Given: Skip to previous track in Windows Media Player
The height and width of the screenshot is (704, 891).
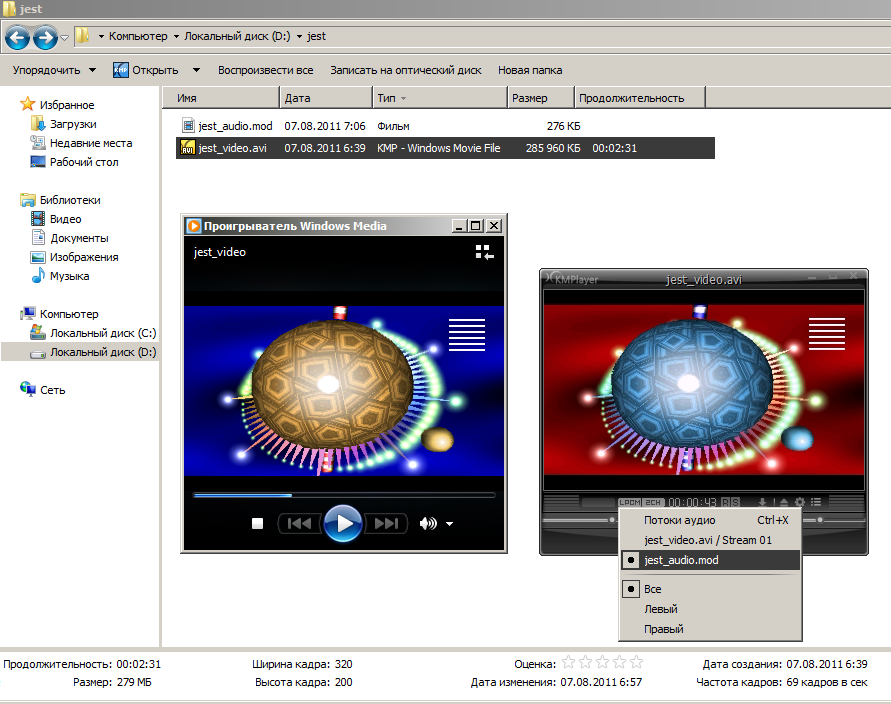Looking at the screenshot, I should tap(299, 523).
